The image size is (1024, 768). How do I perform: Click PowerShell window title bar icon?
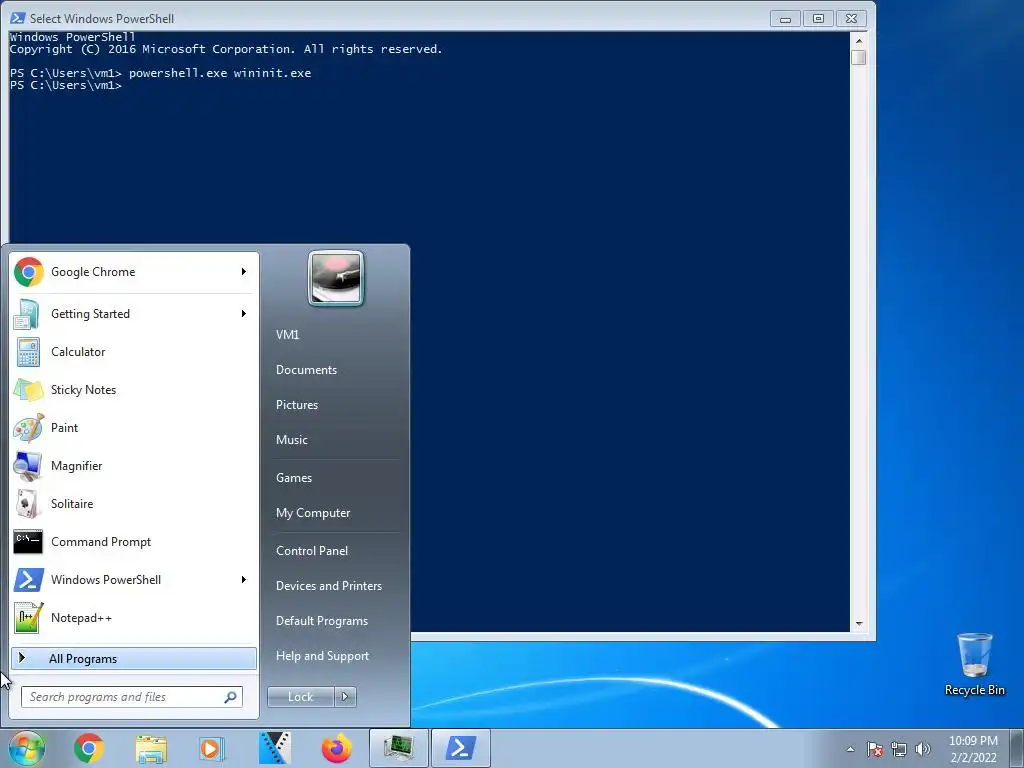click(18, 18)
